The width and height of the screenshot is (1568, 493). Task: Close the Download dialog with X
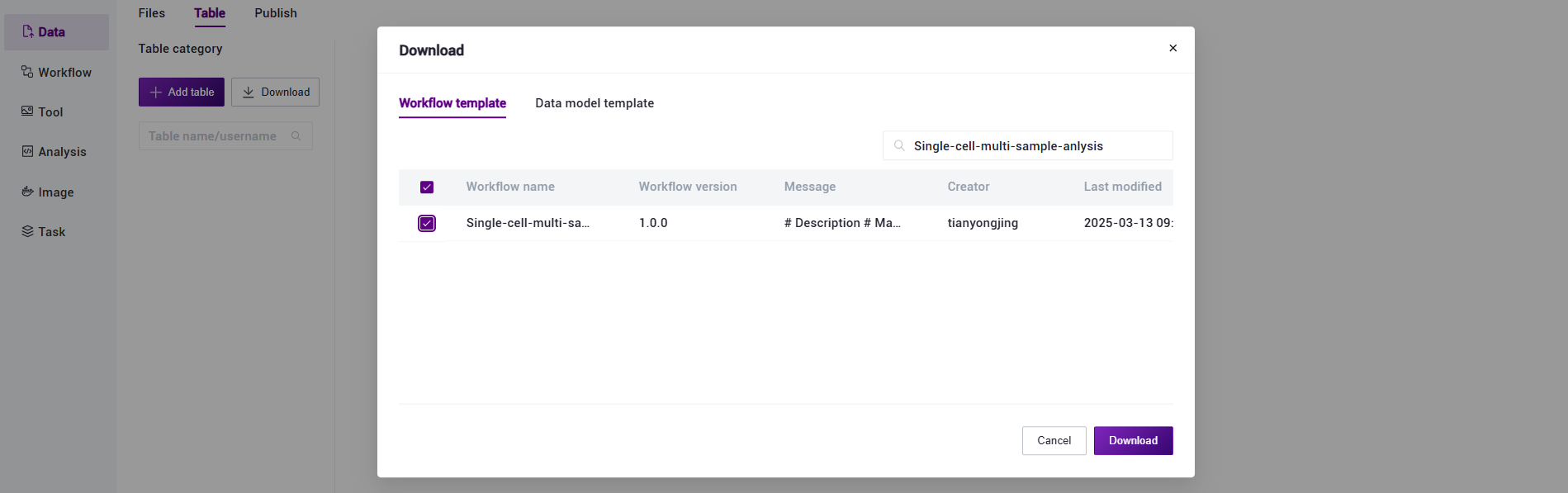coord(1172,48)
